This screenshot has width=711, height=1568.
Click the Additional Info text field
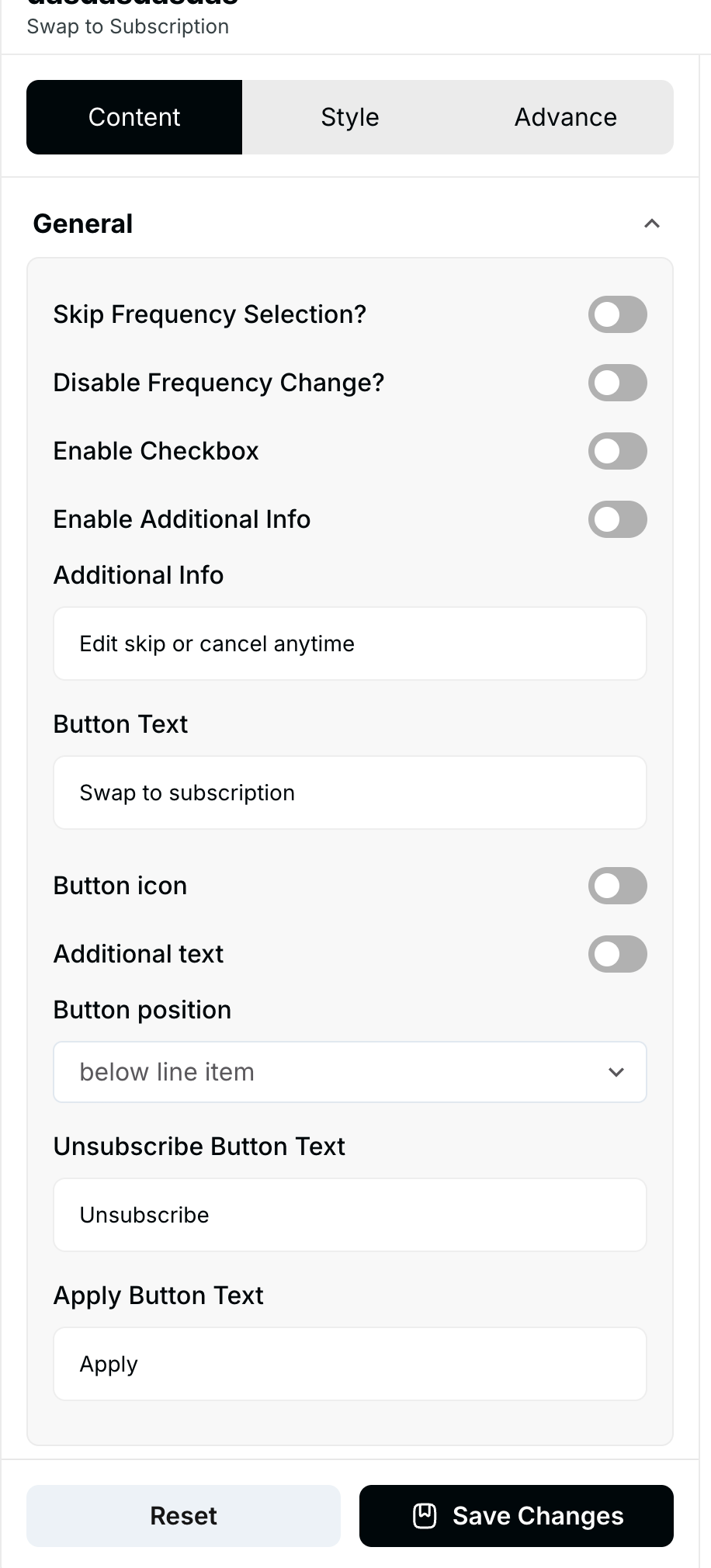(349, 644)
